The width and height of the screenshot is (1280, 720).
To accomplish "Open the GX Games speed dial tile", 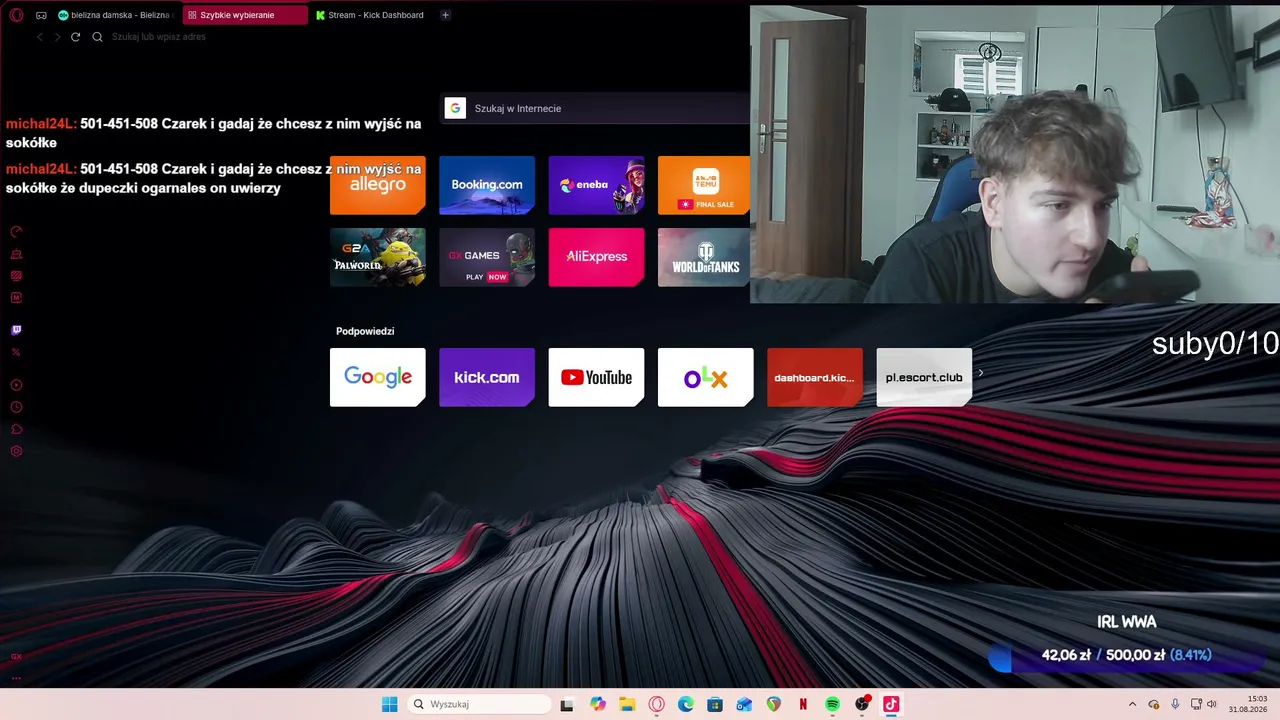I will pos(487,257).
